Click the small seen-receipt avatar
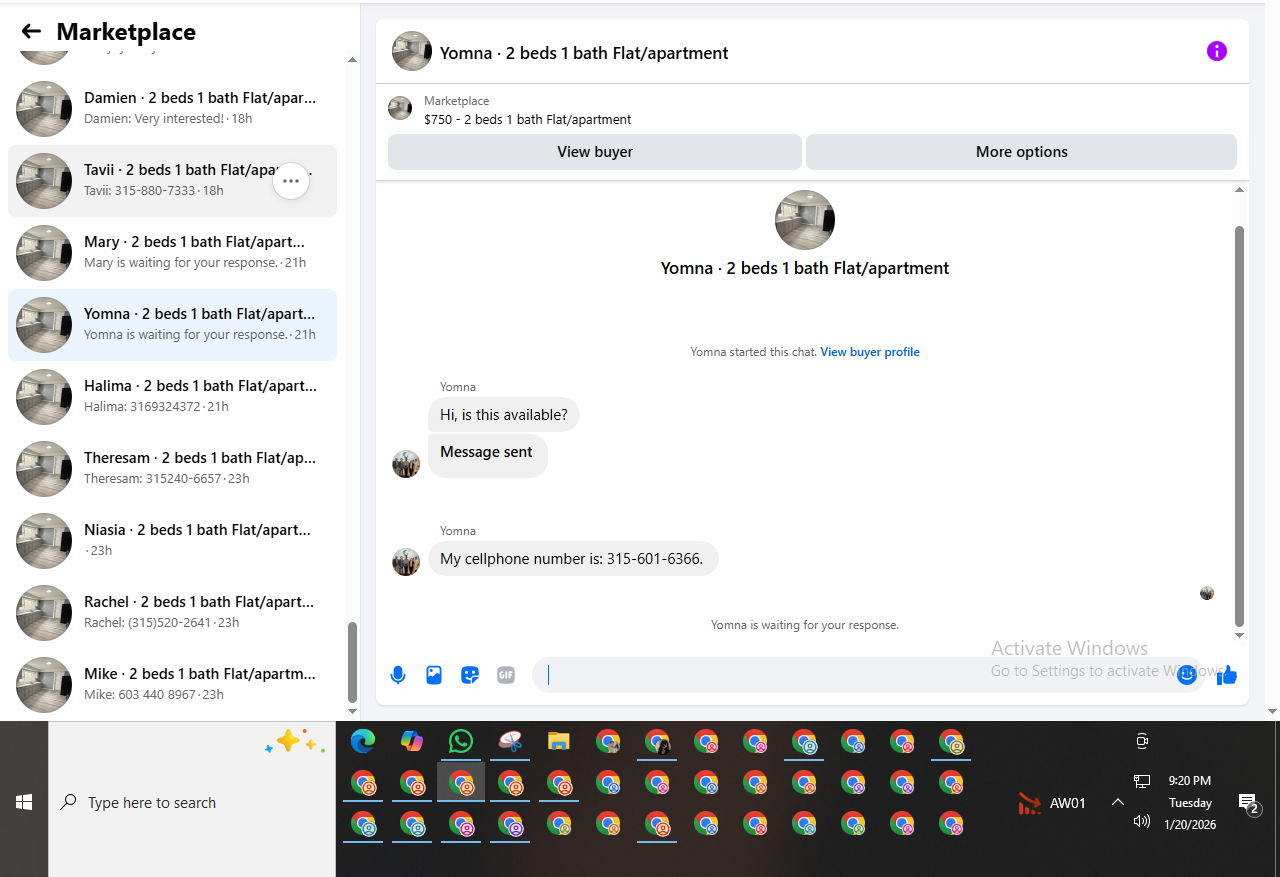Screen dimensions: 1280x877 pyautogui.click(x=1207, y=593)
